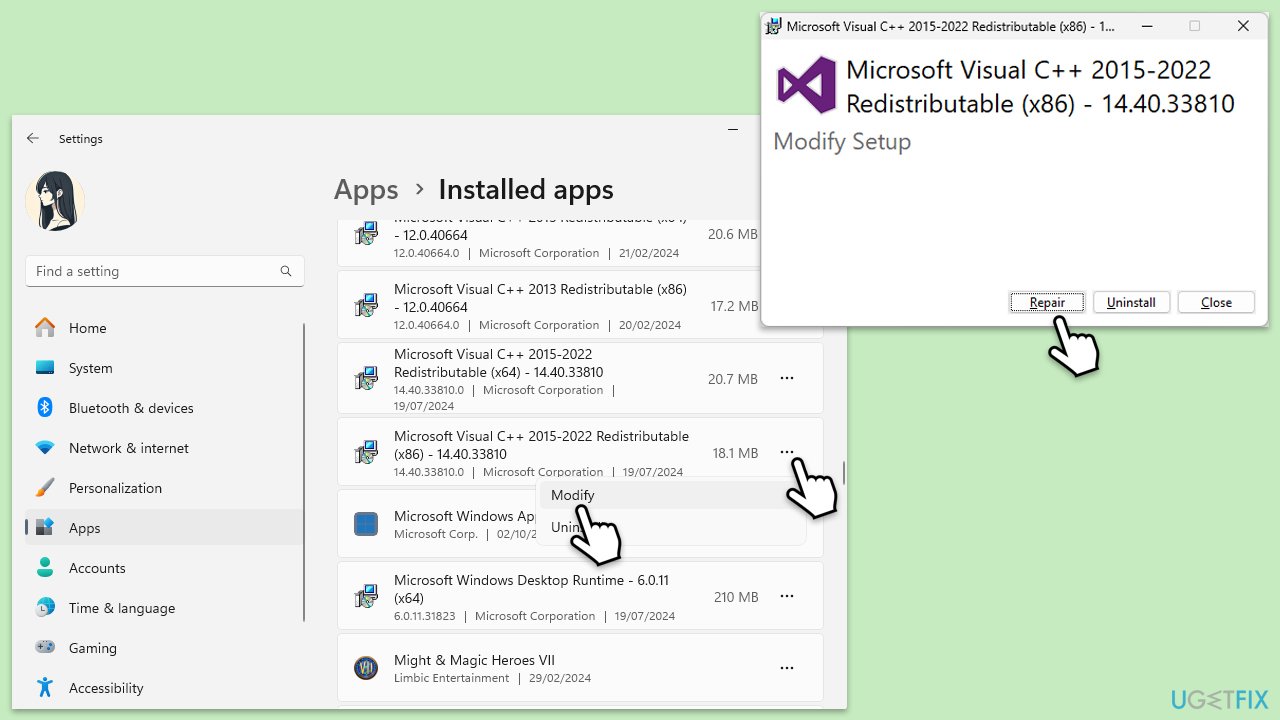The image size is (1280, 720).
Task: Select Visual C++ 2015-2022 Redistributable (x64) entry
Action: pyautogui.click(x=580, y=378)
